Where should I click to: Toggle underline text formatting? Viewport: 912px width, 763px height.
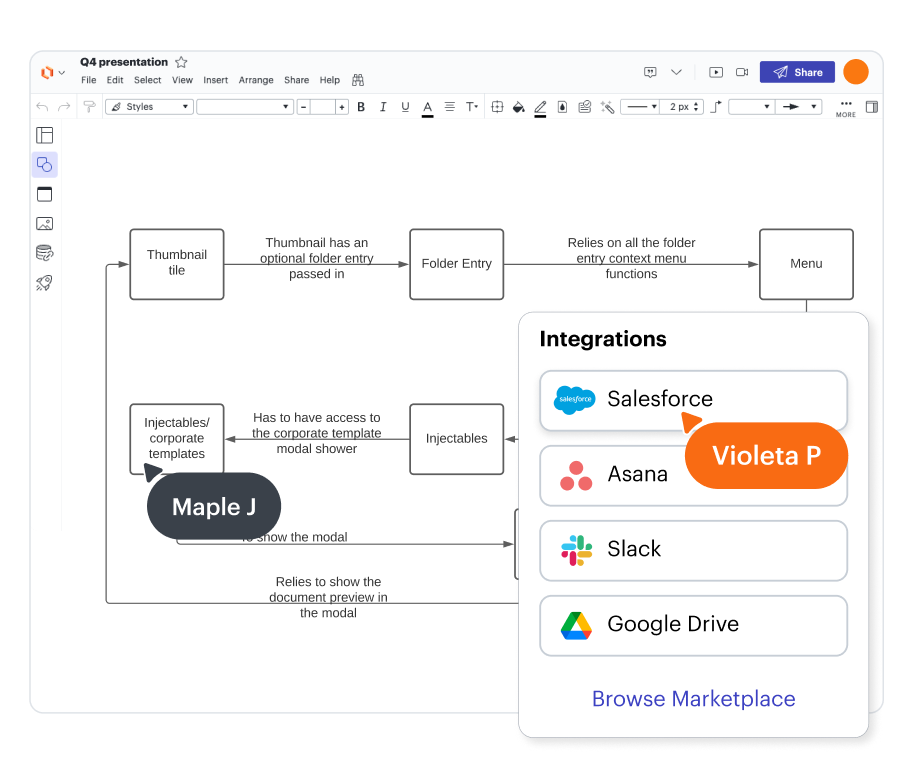[405, 107]
